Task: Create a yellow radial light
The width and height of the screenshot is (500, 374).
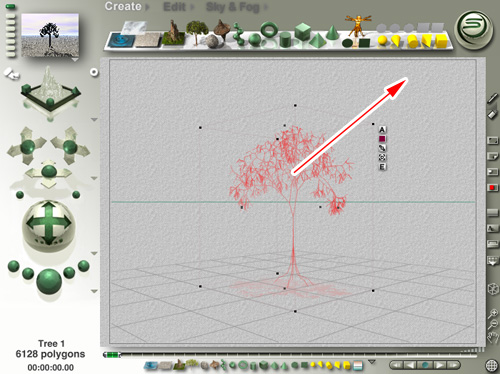Action: 383,41
